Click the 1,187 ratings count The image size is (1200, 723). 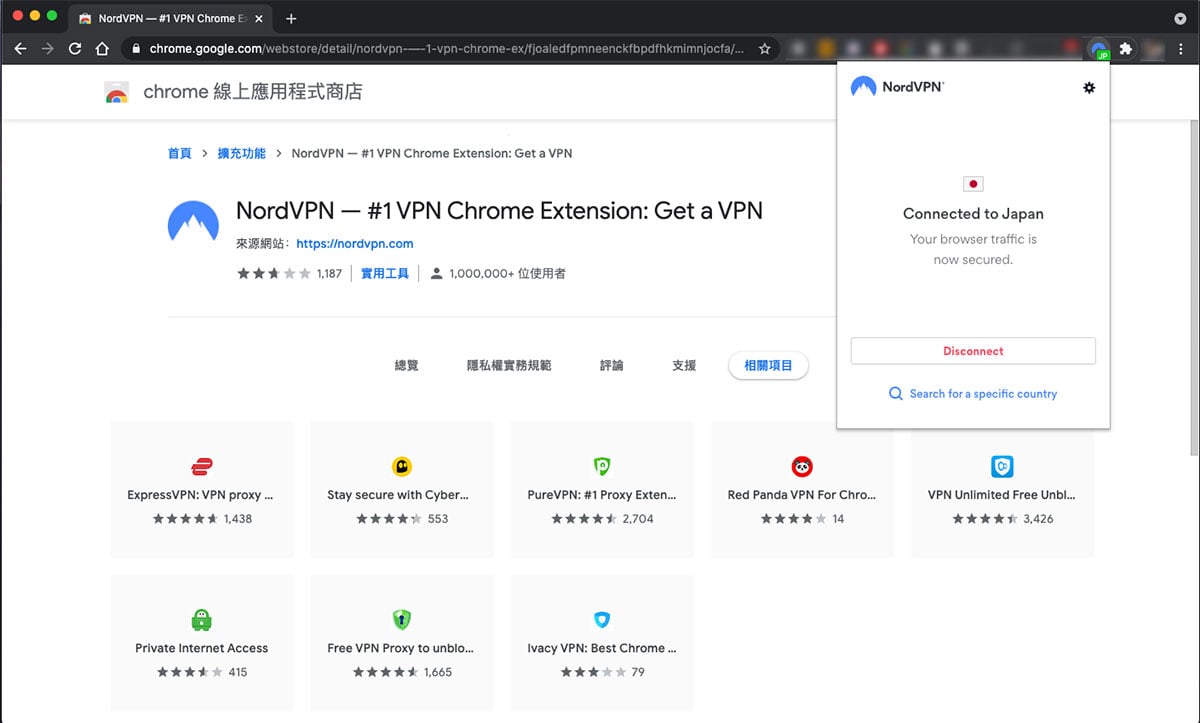(329, 273)
